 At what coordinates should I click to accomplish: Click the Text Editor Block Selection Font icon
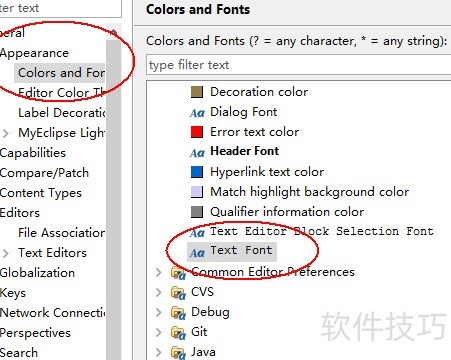(197, 233)
